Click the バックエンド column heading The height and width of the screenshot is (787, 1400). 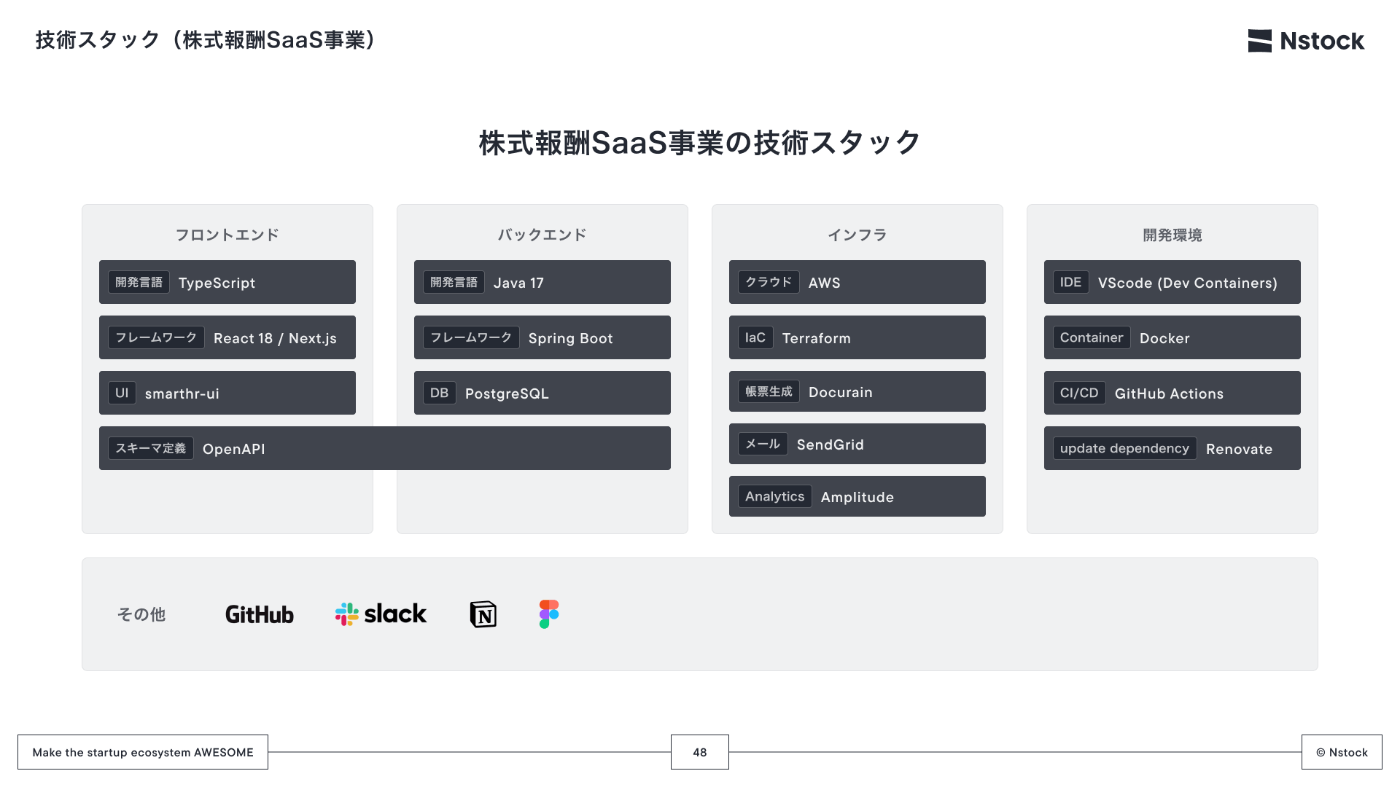click(x=542, y=235)
